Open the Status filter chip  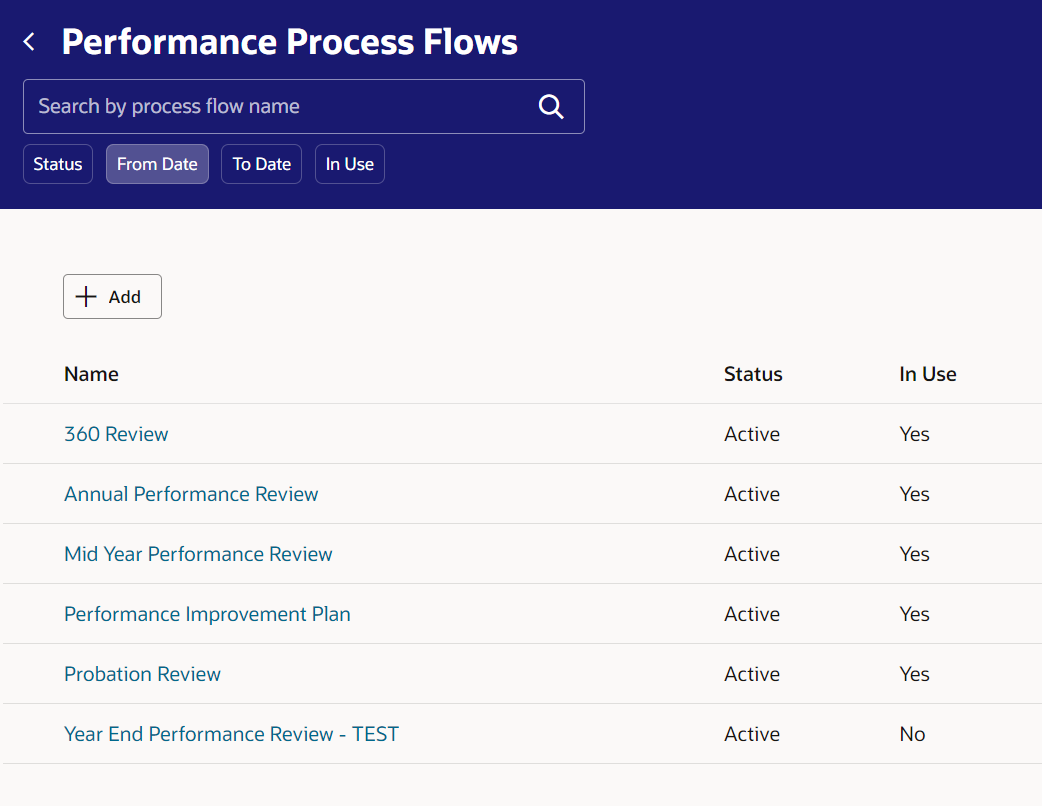click(58, 164)
